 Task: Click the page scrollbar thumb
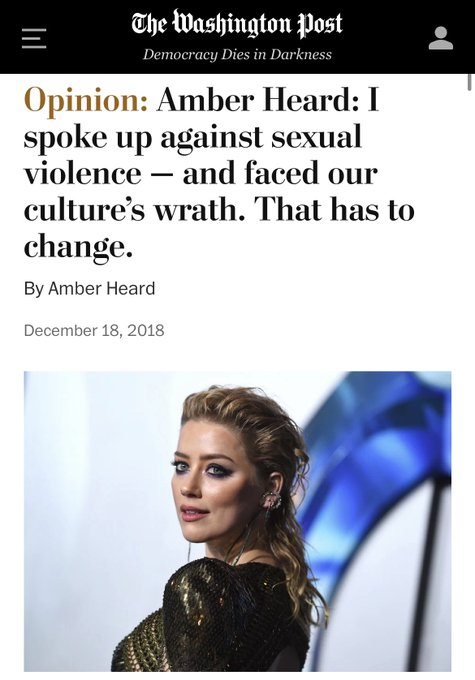(469, 82)
